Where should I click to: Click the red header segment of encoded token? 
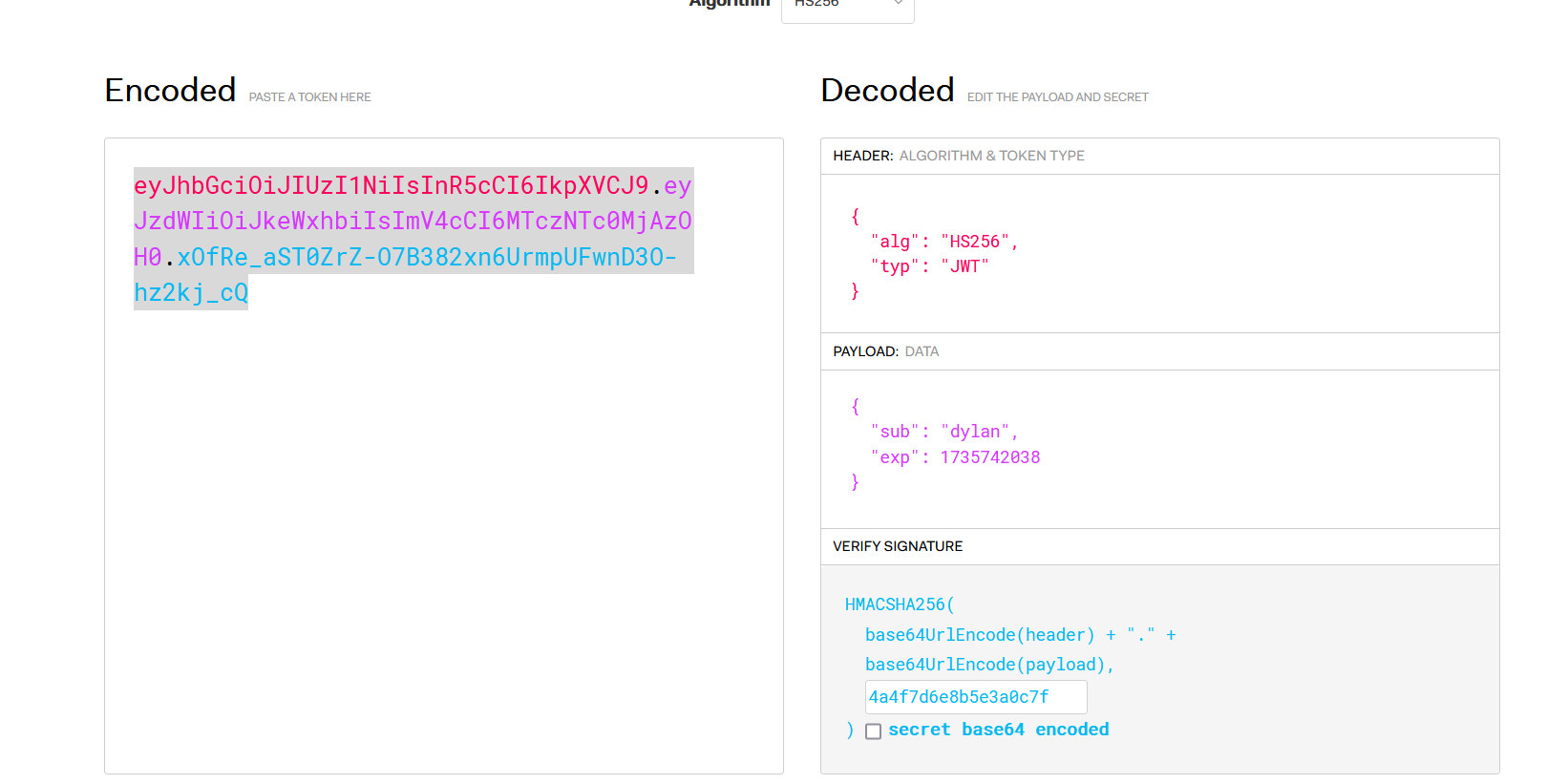[x=391, y=185]
